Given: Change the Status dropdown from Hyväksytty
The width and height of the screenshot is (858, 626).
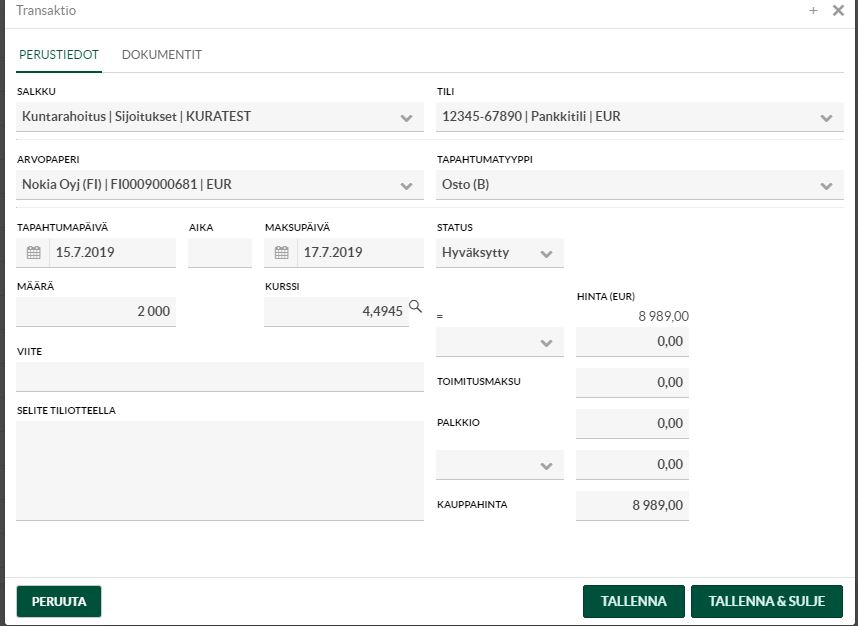Looking at the screenshot, I should (x=545, y=254).
